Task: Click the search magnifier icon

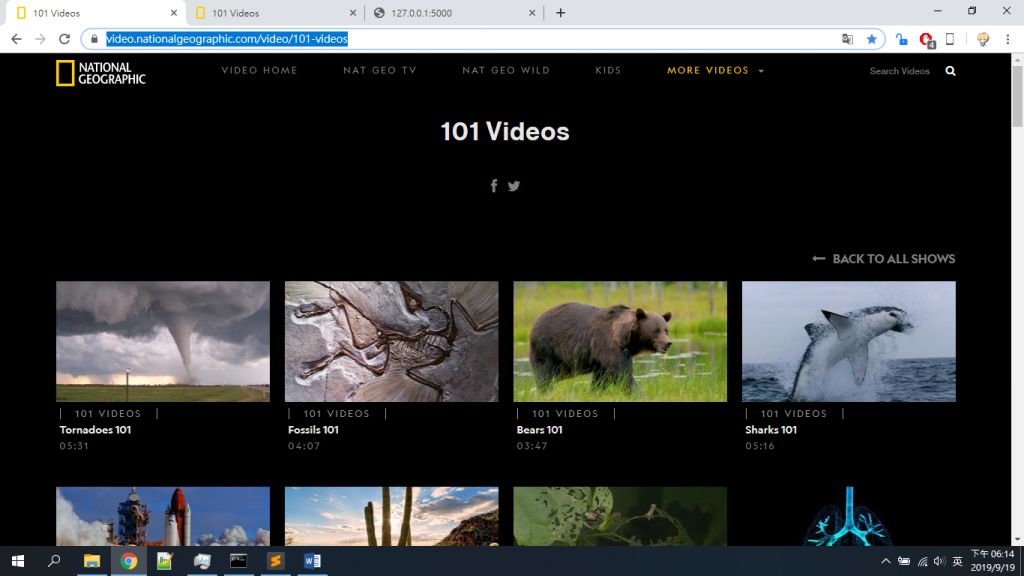Action: coord(950,71)
